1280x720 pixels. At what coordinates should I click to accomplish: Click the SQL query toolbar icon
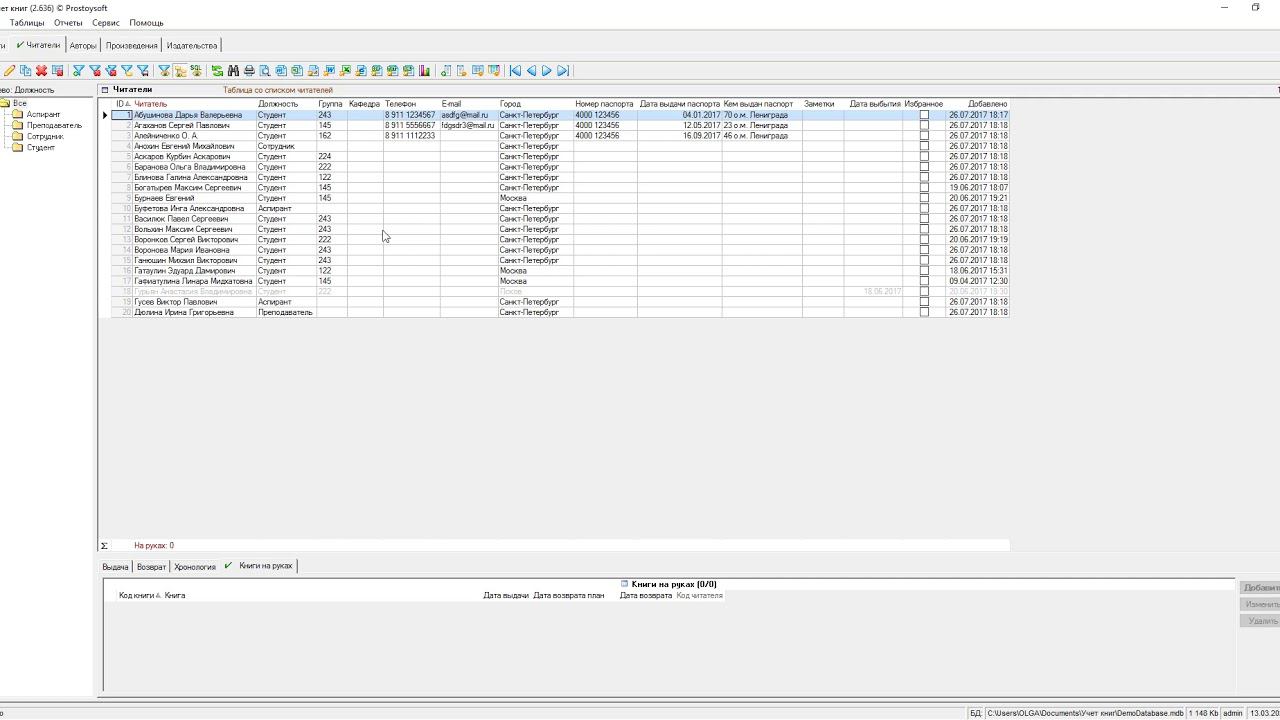pyautogui.click(x=196, y=71)
